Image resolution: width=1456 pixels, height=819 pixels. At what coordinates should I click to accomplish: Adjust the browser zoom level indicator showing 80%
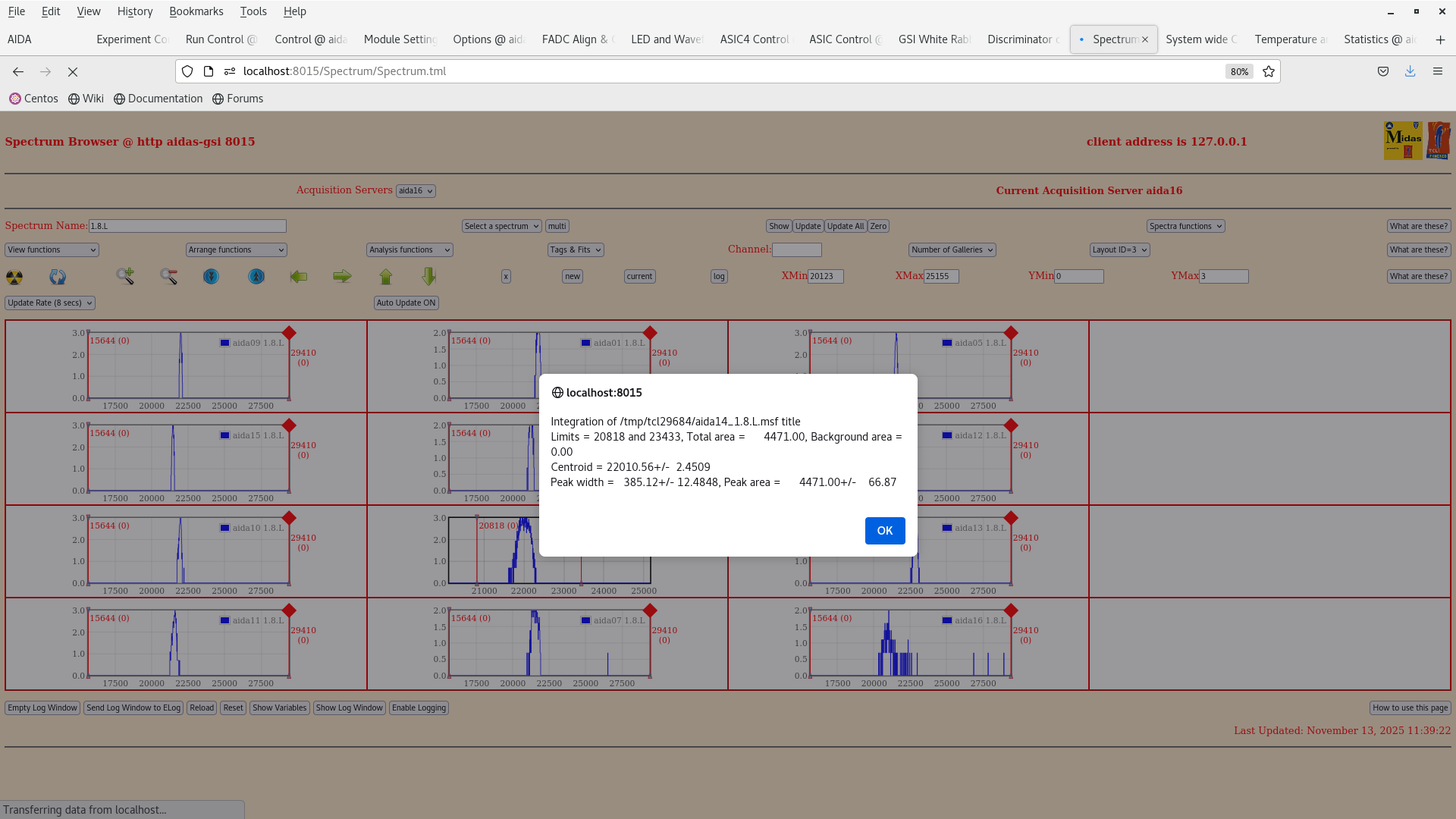click(x=1239, y=71)
